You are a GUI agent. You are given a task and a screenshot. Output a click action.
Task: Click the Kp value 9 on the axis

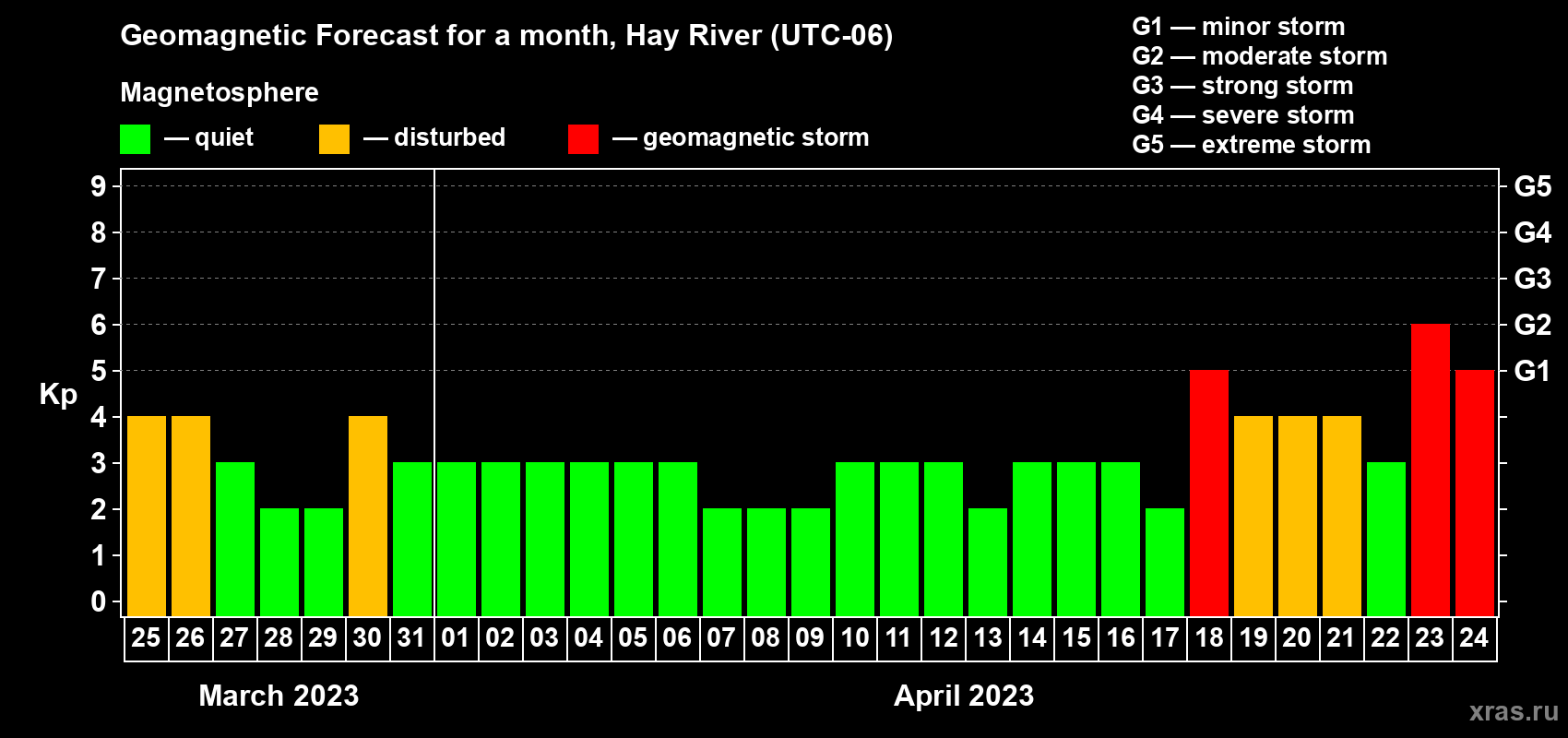click(x=99, y=186)
